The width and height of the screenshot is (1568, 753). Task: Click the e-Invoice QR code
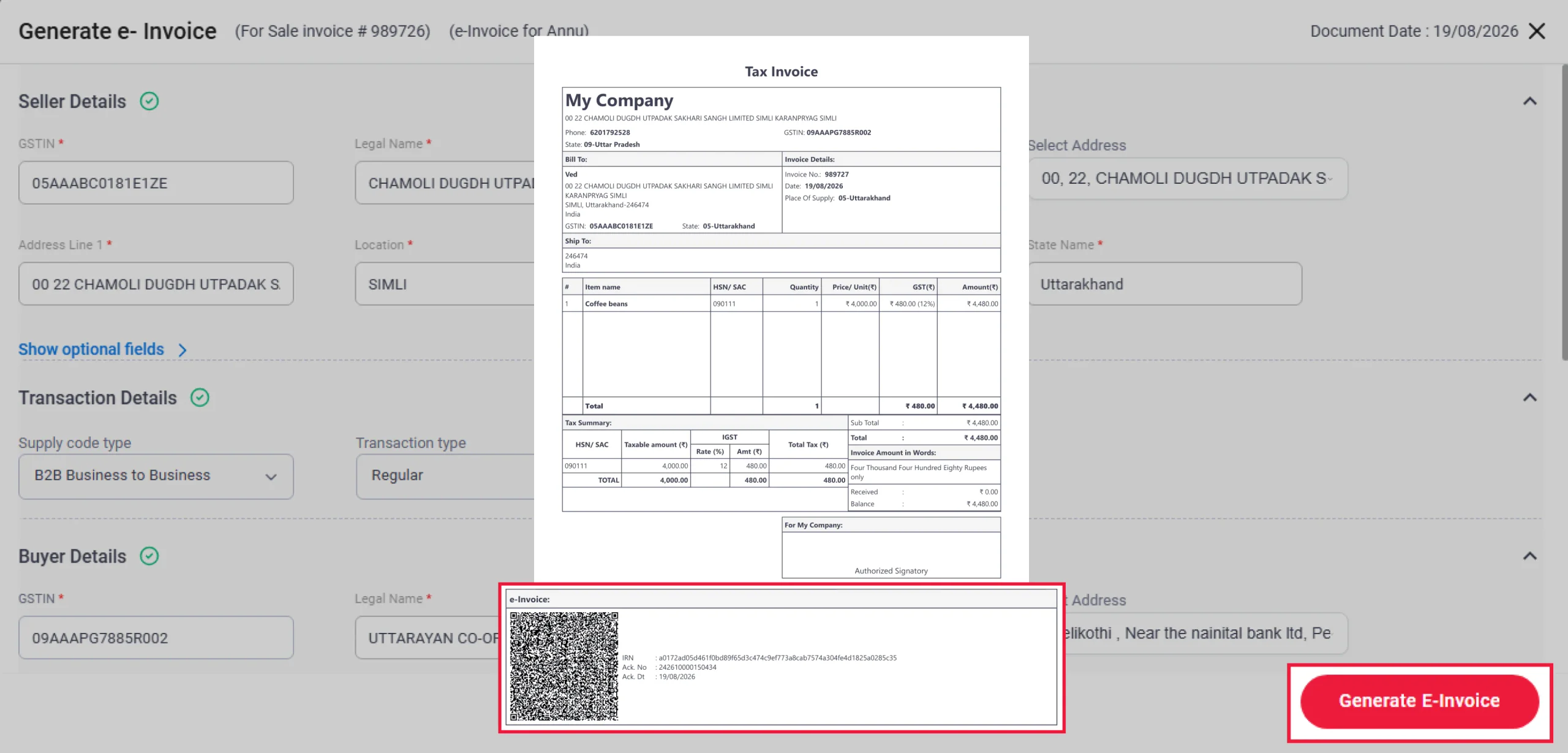coord(564,666)
